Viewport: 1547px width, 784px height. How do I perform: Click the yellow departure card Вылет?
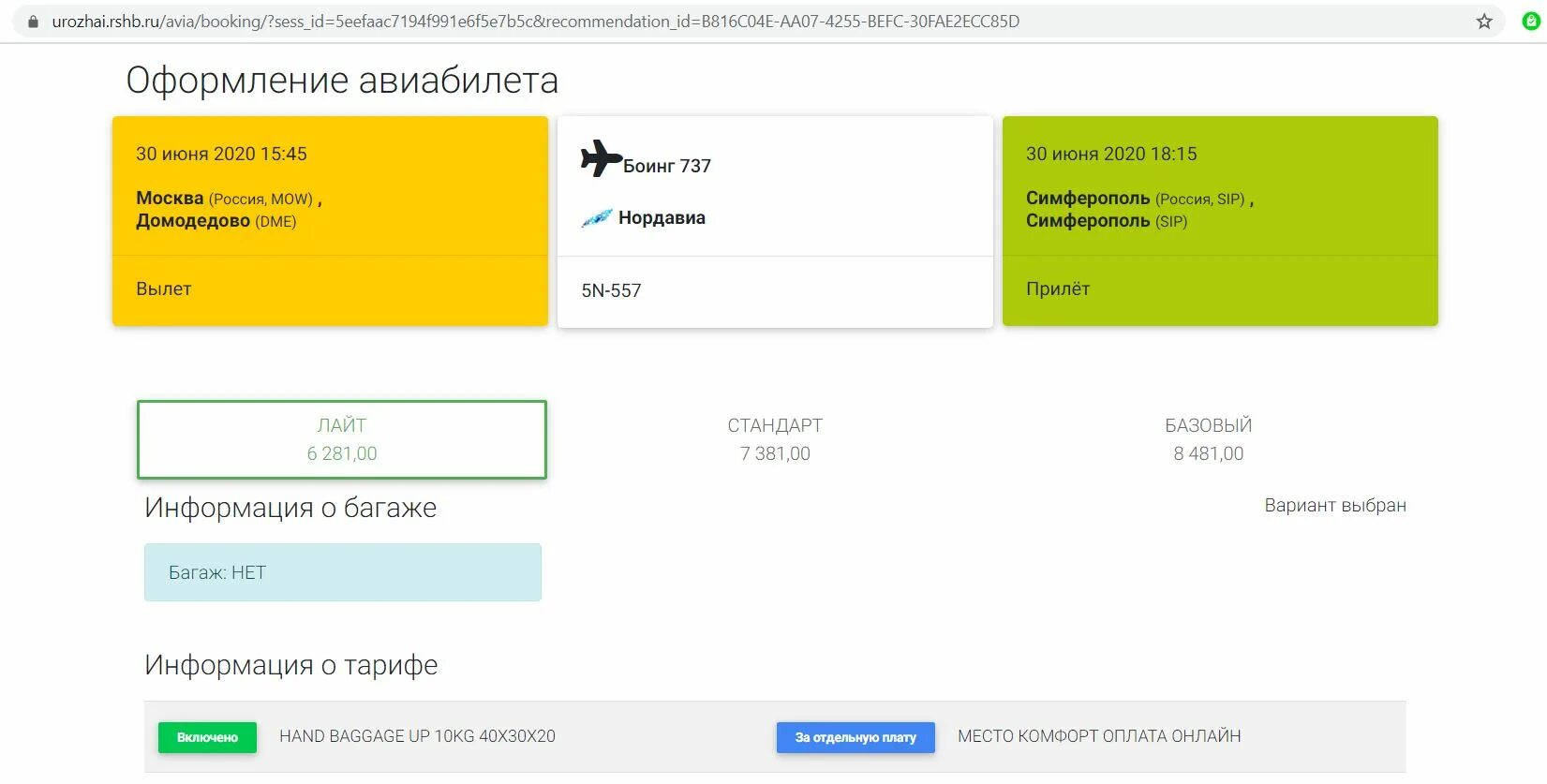(x=330, y=221)
